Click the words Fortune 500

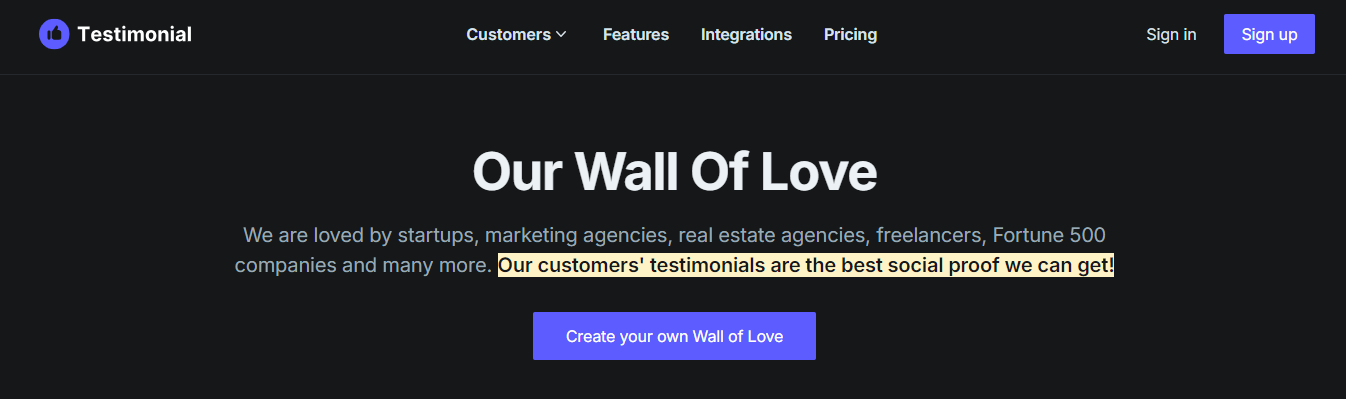pos(1049,236)
